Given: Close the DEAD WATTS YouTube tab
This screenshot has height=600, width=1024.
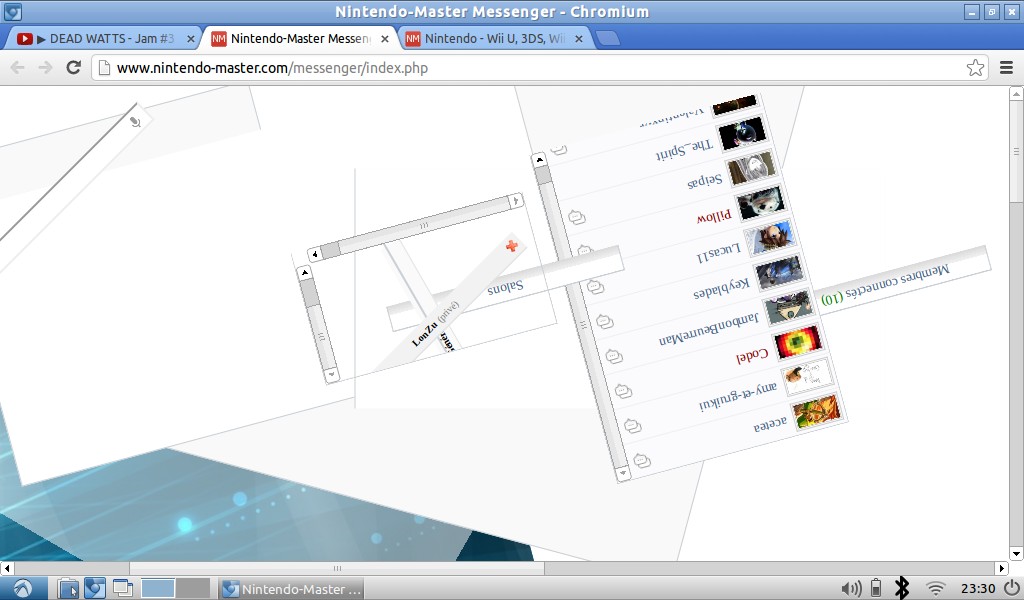Looking at the screenshot, I should [191, 39].
